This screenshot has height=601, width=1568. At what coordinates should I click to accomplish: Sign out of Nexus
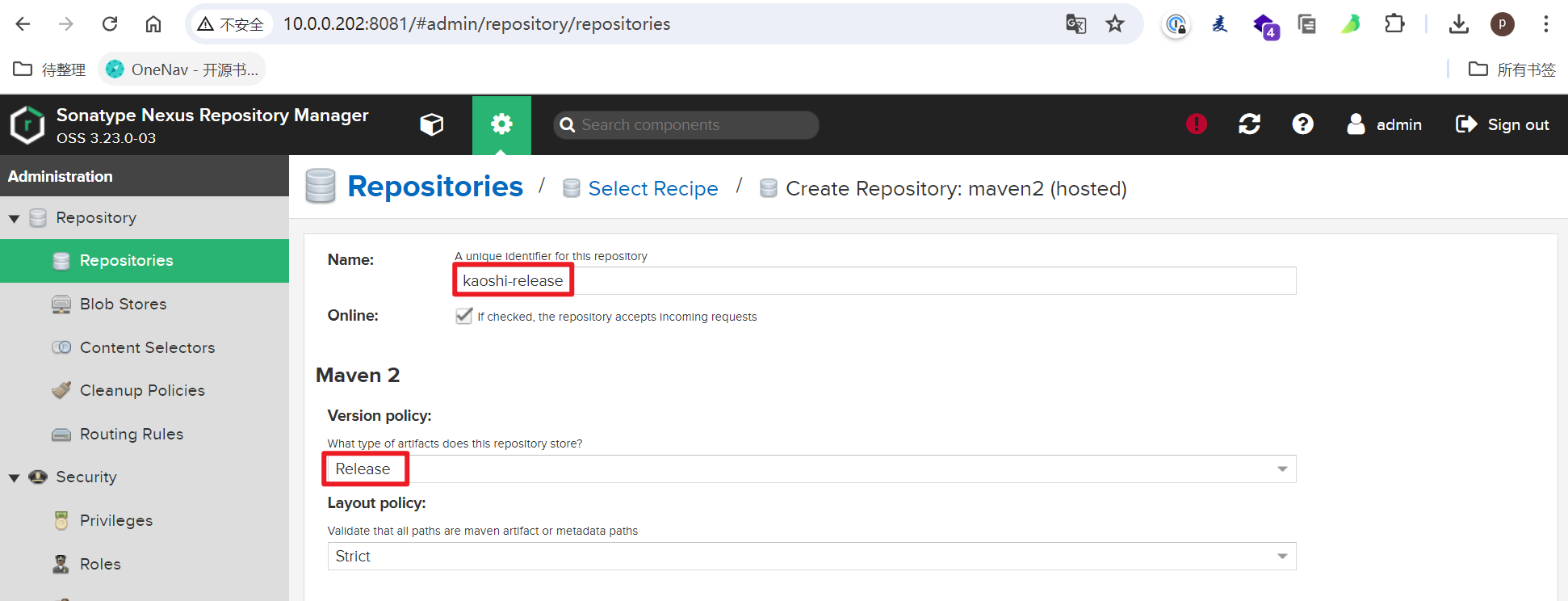click(1502, 124)
